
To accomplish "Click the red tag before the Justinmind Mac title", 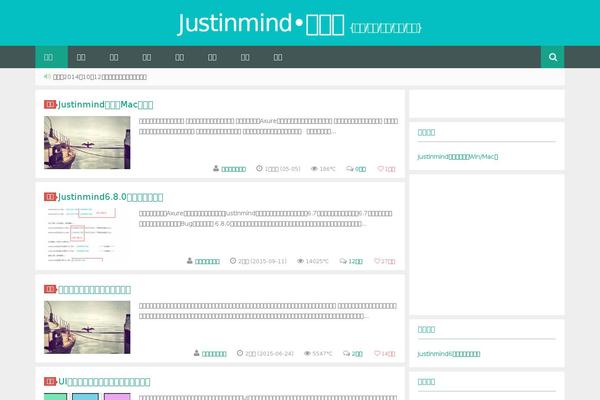I will pyautogui.click(x=50, y=104).
